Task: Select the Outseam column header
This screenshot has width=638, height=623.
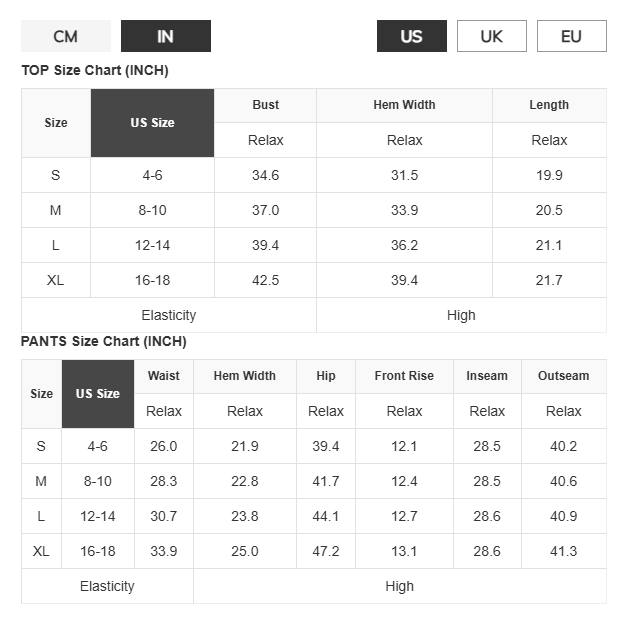Action: click(564, 376)
